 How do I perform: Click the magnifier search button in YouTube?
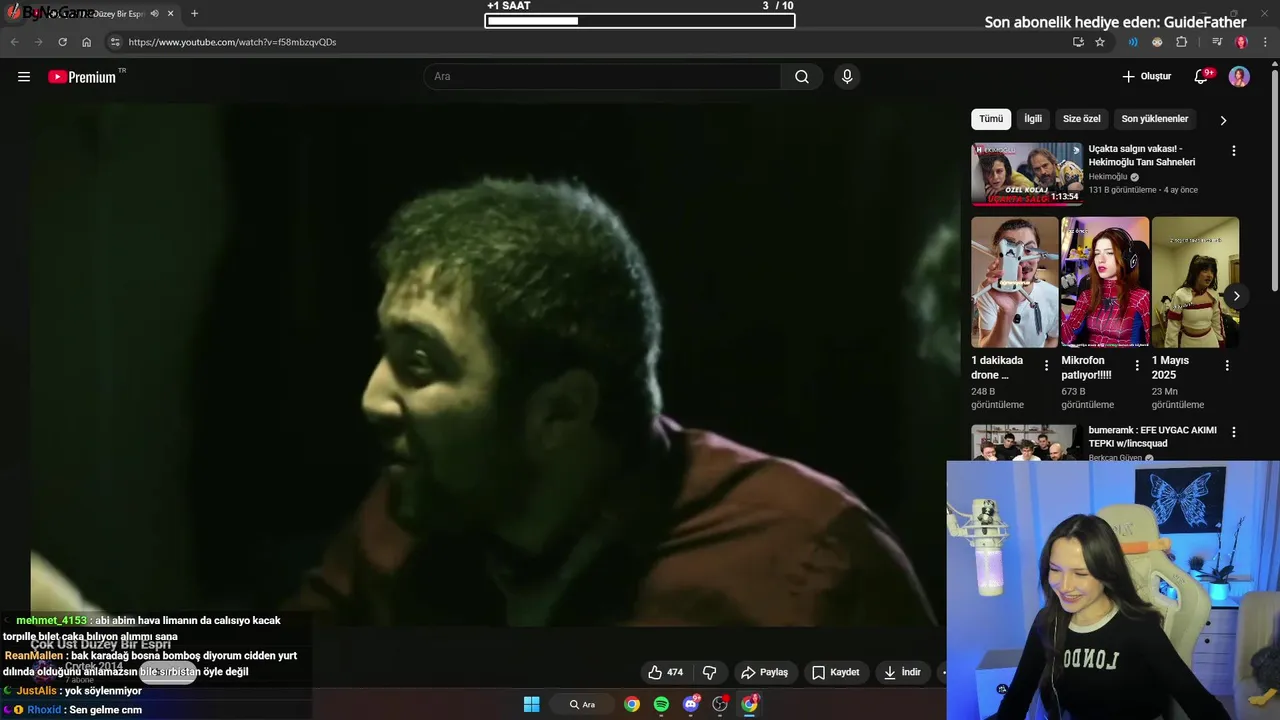[802, 77]
